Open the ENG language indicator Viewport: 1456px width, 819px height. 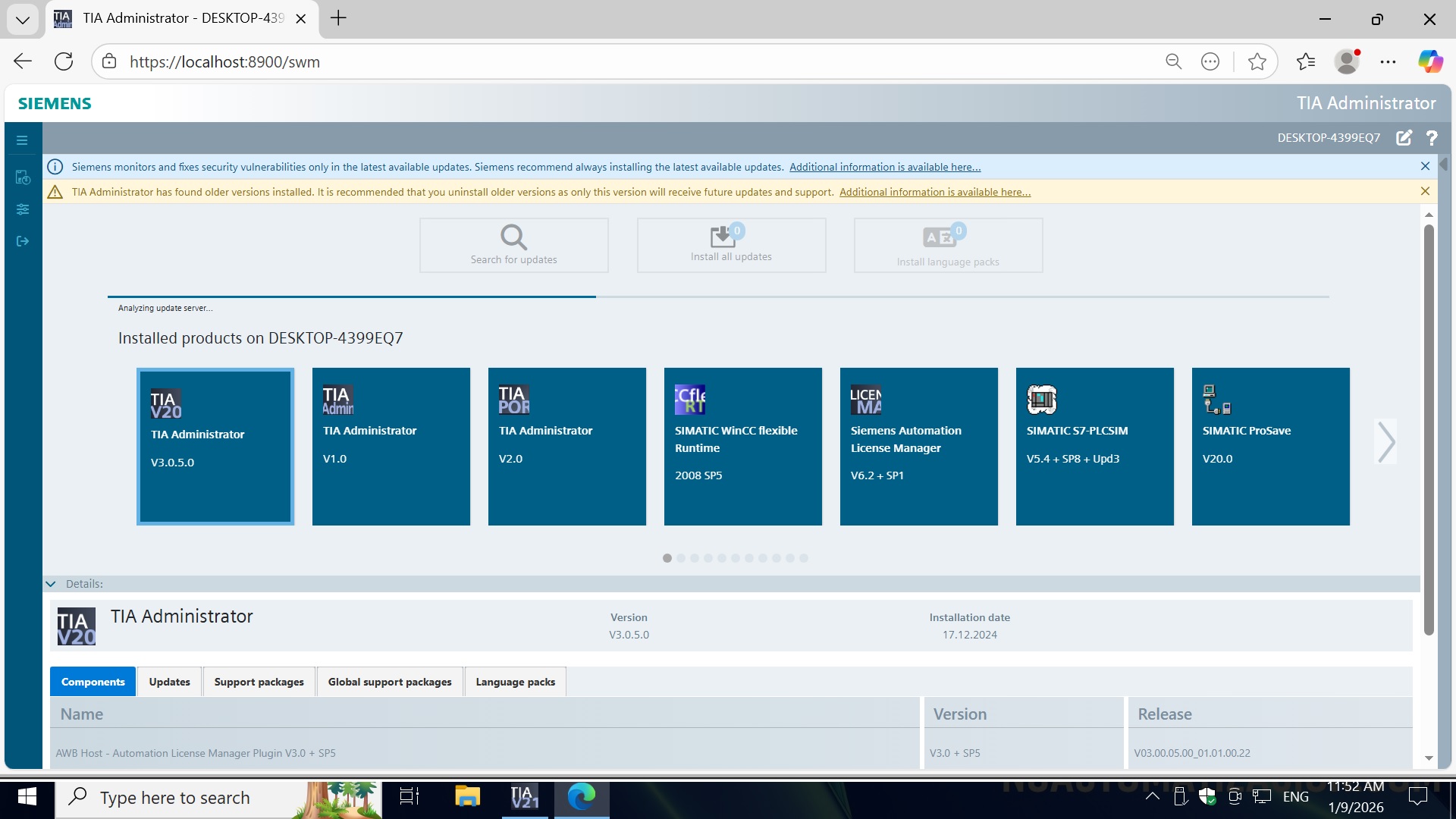click(1296, 797)
